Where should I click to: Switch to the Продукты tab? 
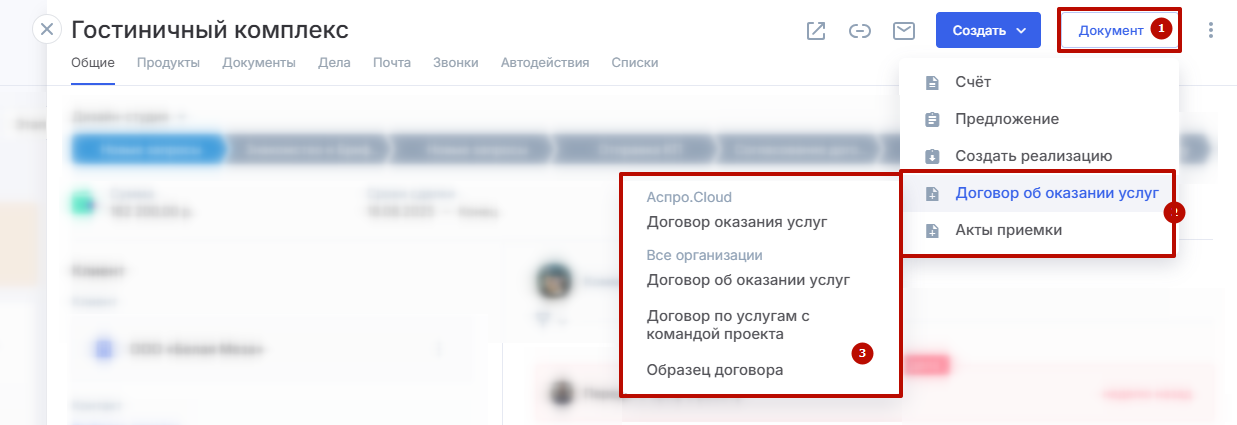(x=168, y=63)
